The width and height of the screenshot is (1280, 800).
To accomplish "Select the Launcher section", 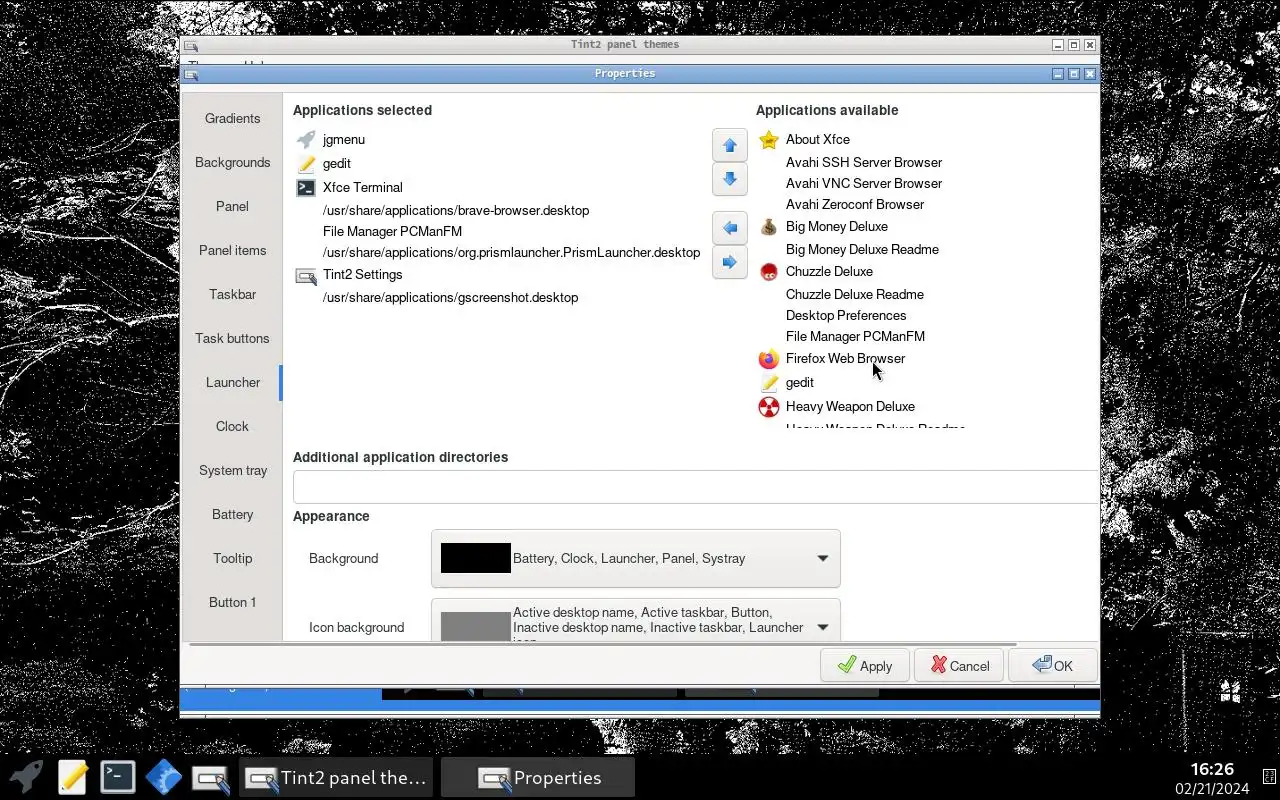I will (232, 383).
